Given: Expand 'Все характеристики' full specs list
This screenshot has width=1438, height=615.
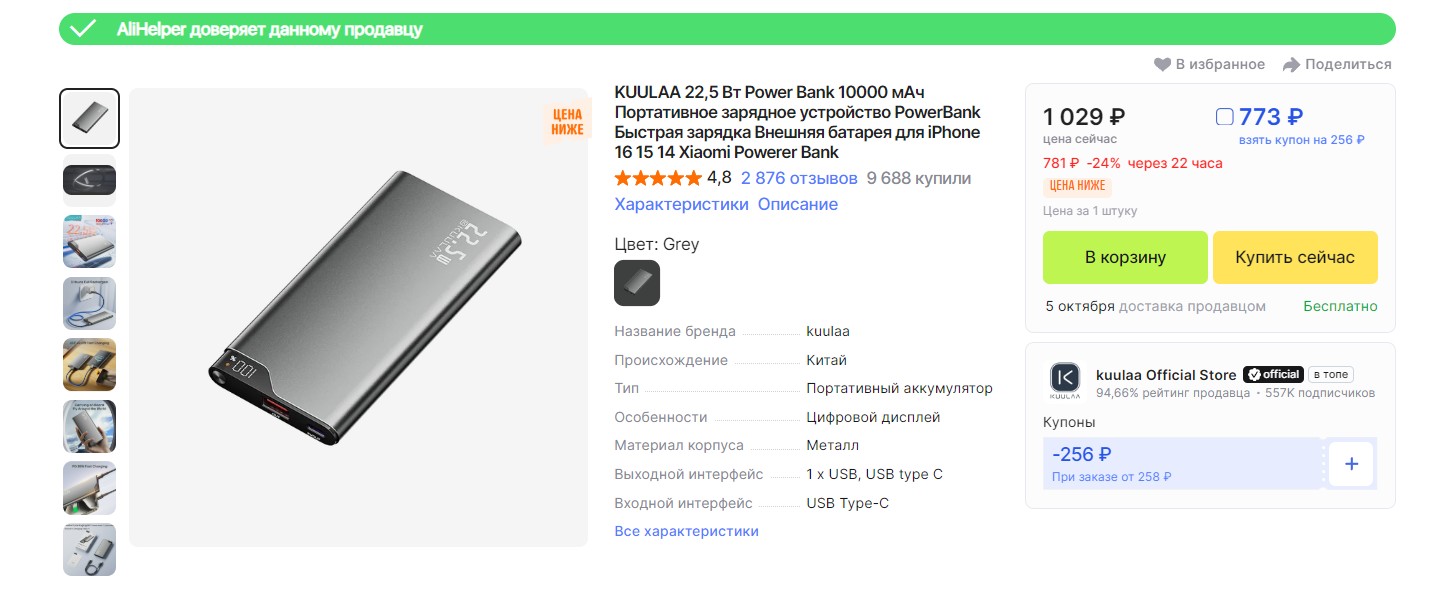Looking at the screenshot, I should click(686, 531).
